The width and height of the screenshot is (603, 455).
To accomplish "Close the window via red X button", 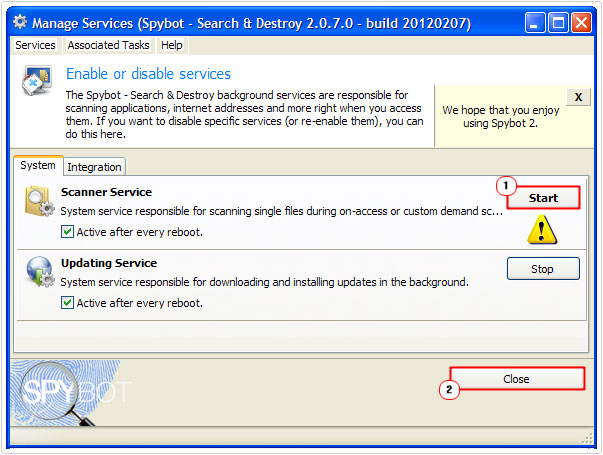I will coord(581,23).
